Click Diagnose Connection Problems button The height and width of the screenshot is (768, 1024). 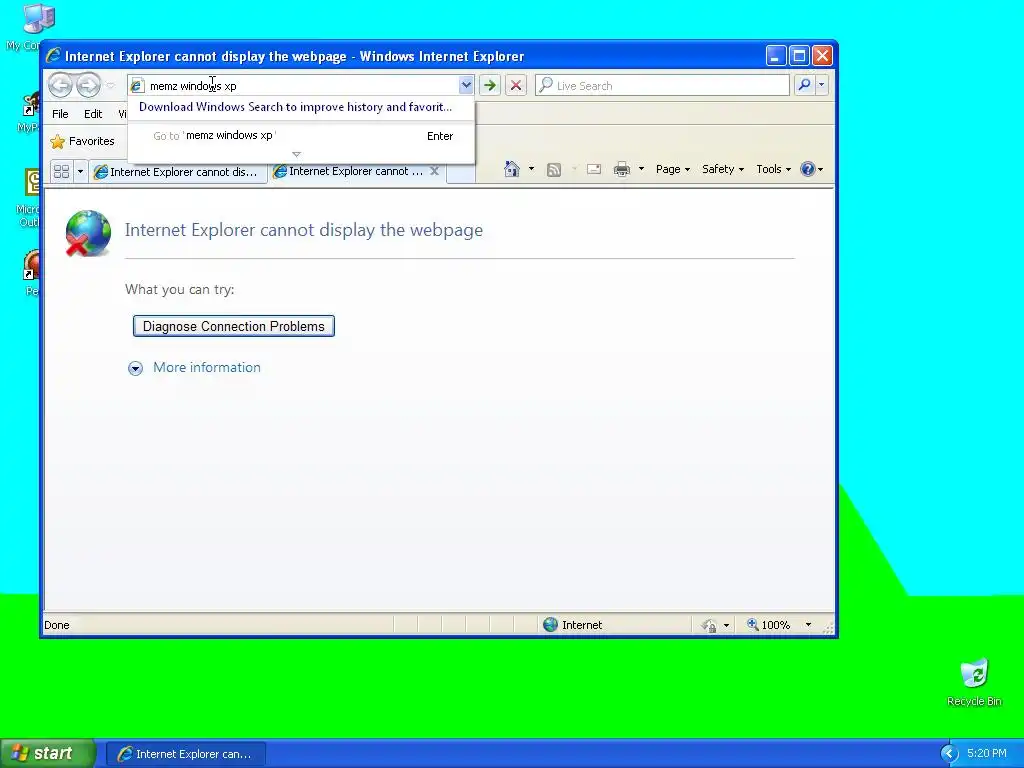(234, 327)
